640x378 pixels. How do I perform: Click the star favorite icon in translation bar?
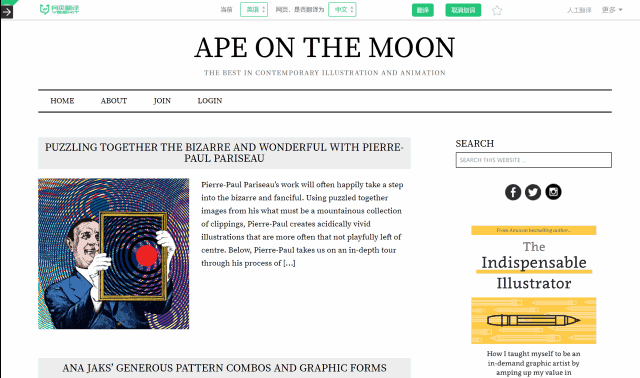pos(497,10)
